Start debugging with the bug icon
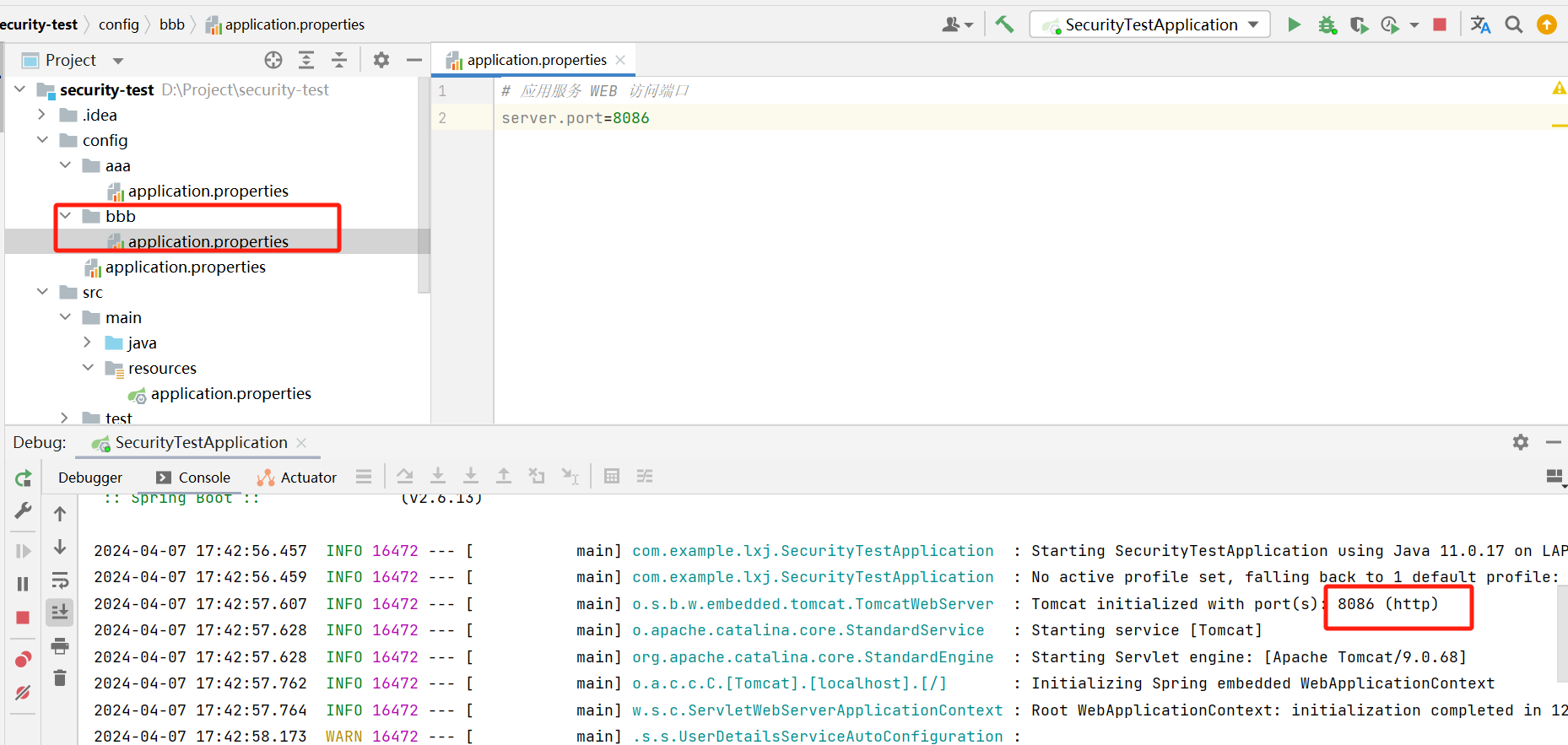The width and height of the screenshot is (1568, 745). pos(1327,24)
